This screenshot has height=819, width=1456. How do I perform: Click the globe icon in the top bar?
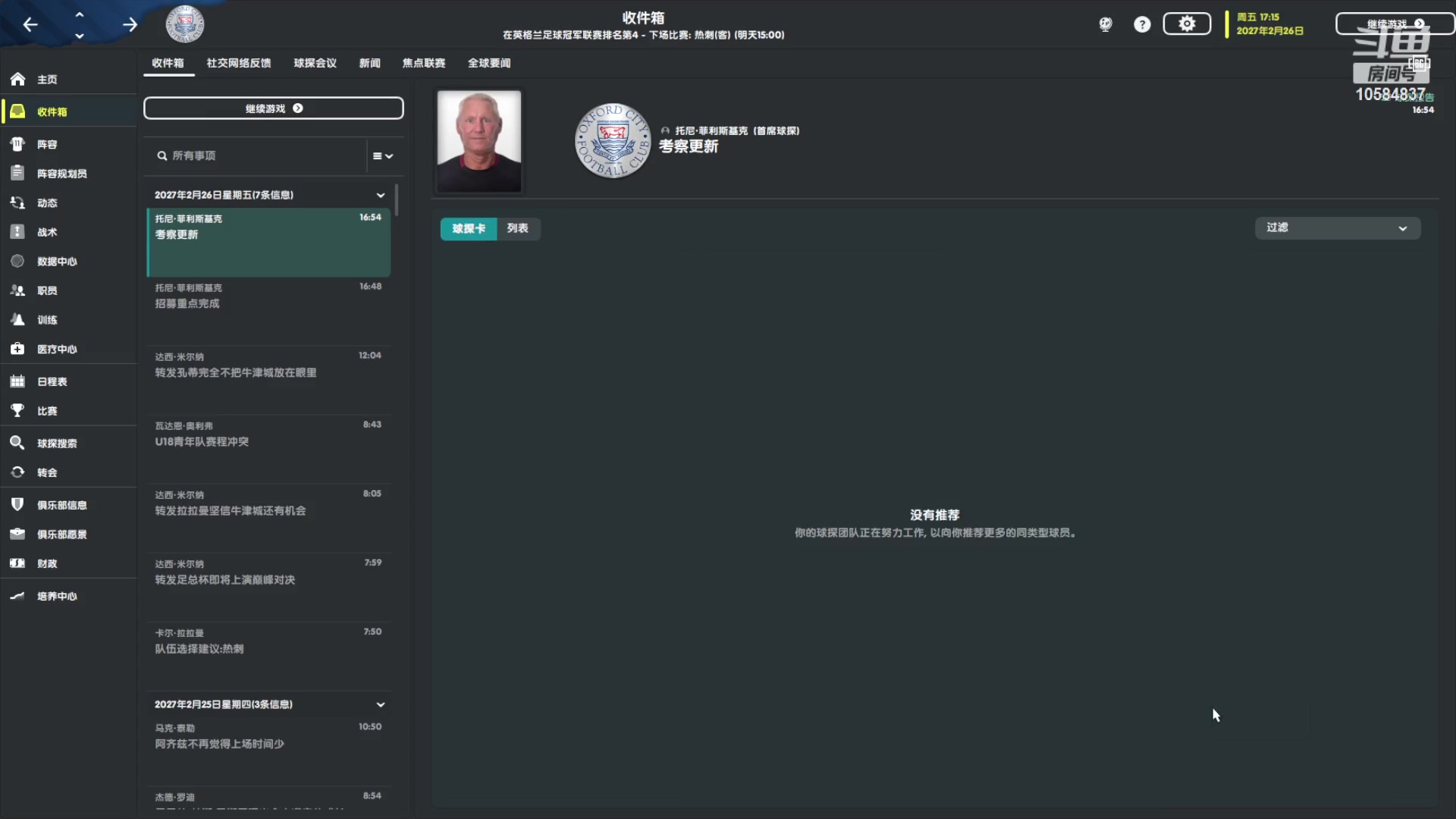(1106, 24)
